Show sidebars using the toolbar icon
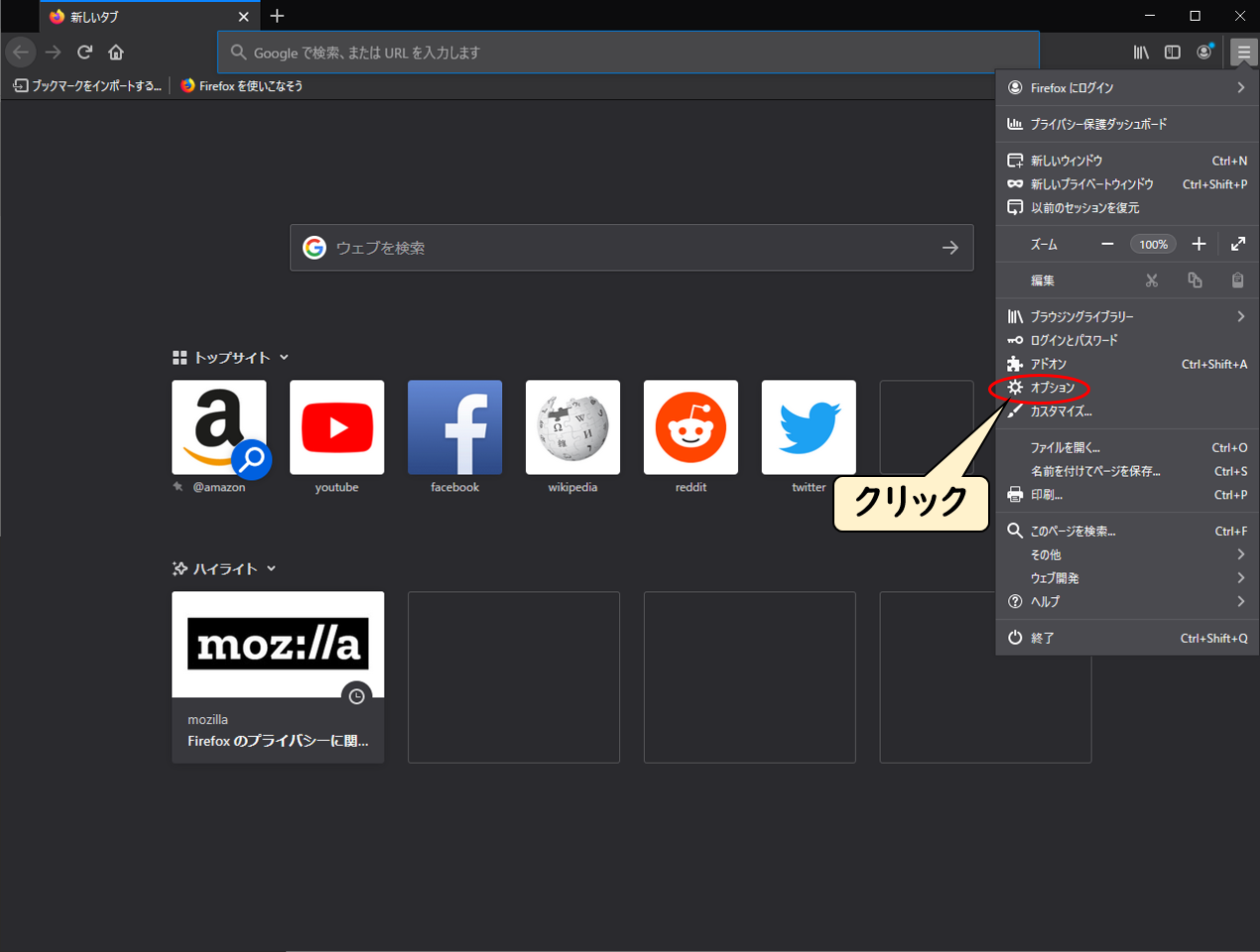 click(1173, 52)
